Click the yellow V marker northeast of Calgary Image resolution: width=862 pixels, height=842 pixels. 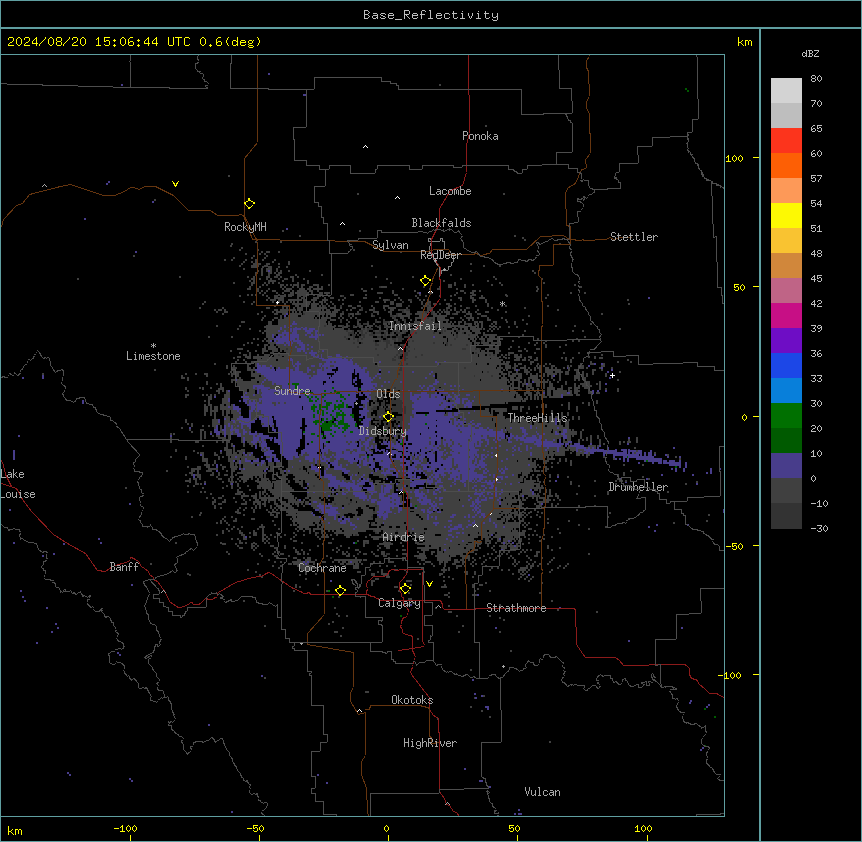tap(429, 584)
